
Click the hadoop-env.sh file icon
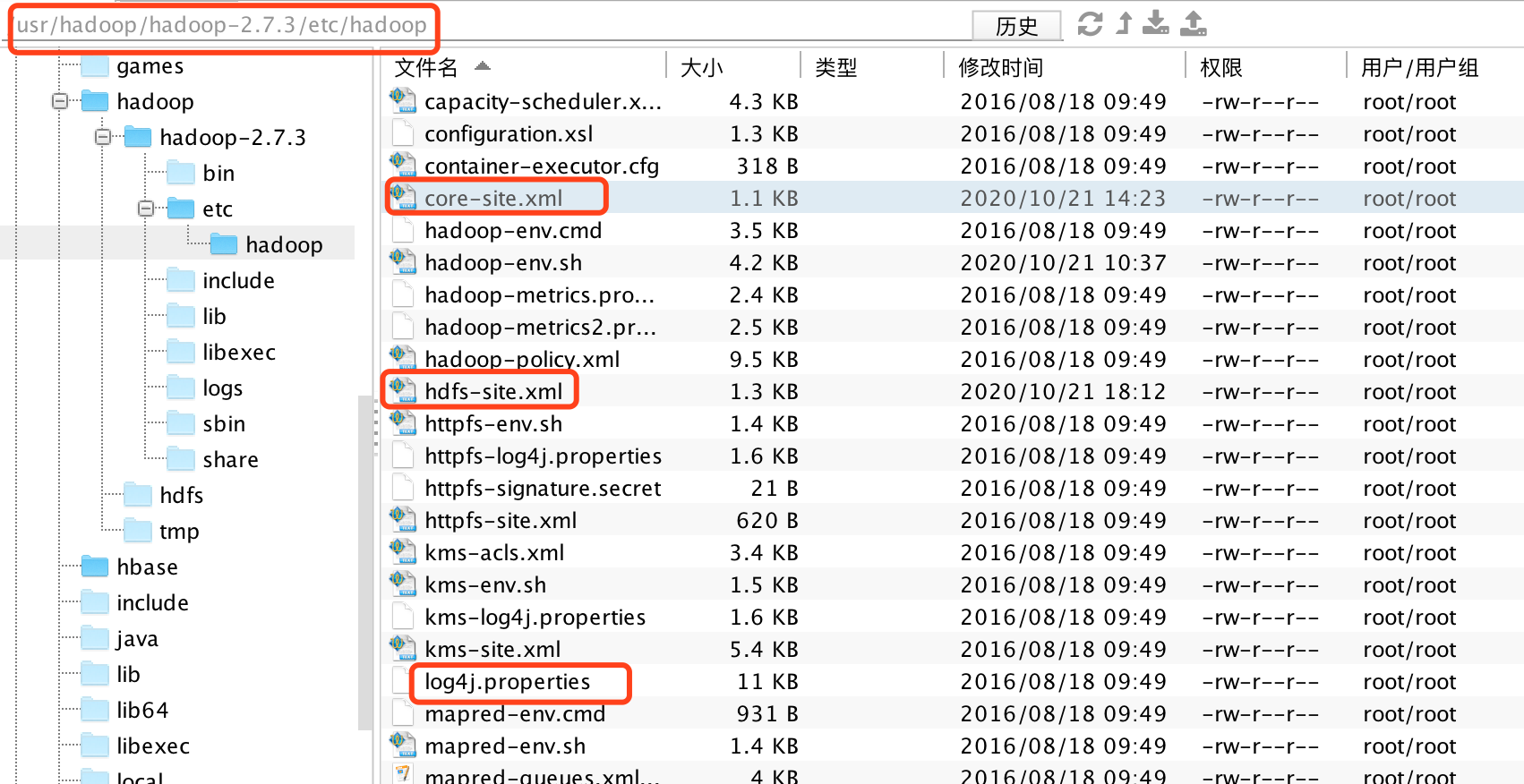[x=403, y=261]
